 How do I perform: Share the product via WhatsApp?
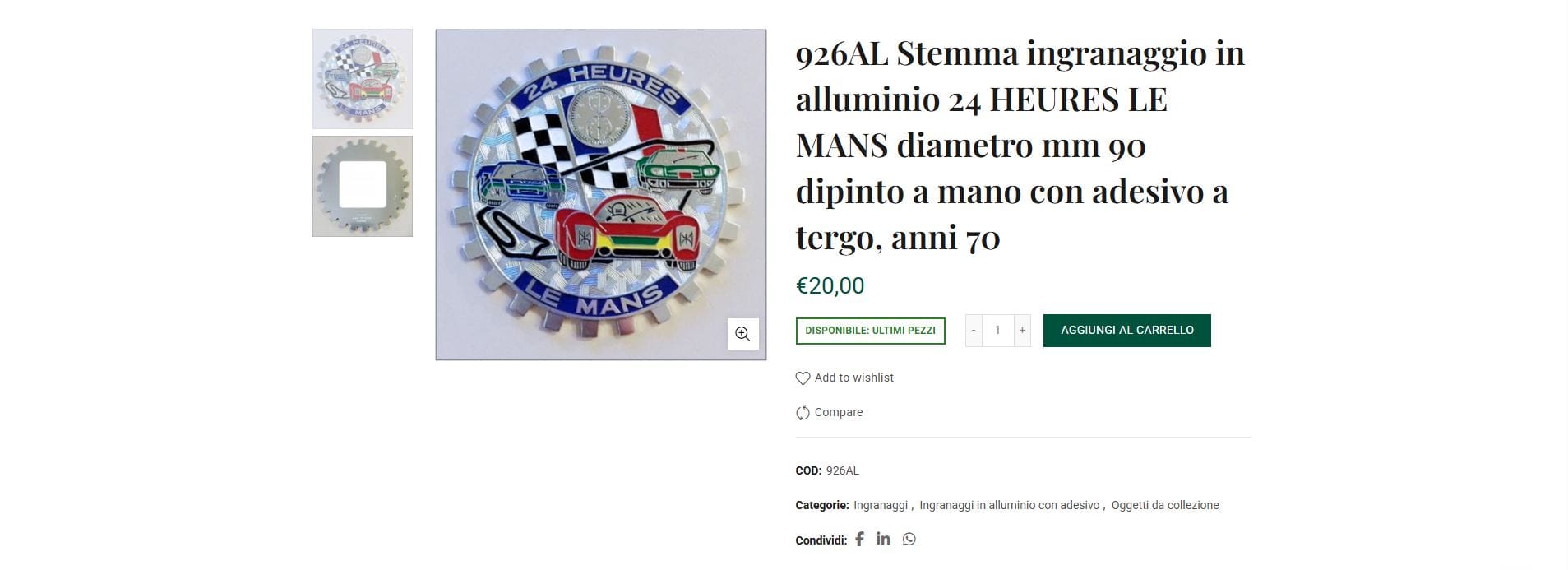click(909, 540)
